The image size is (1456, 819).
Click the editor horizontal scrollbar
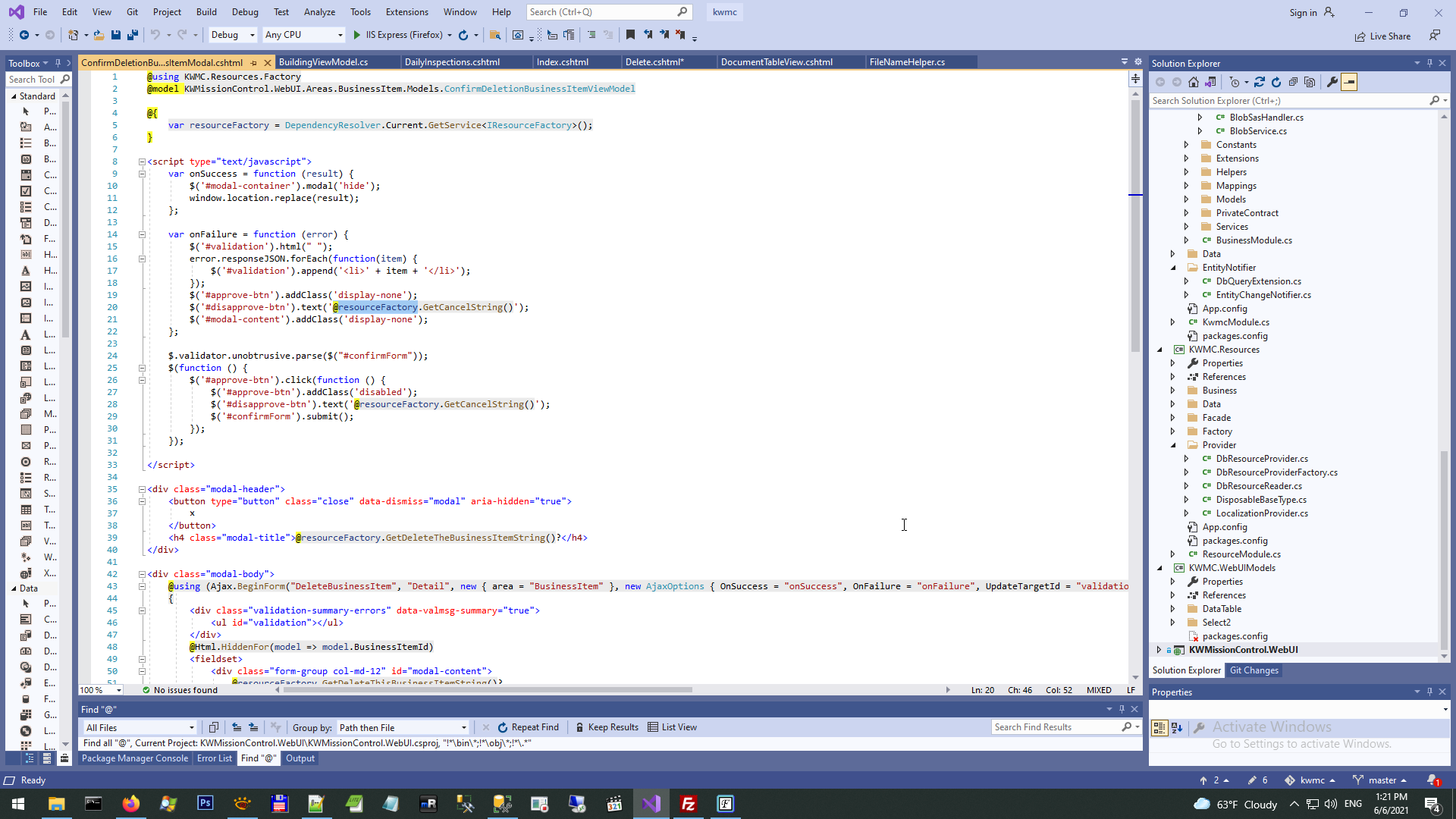[485, 690]
